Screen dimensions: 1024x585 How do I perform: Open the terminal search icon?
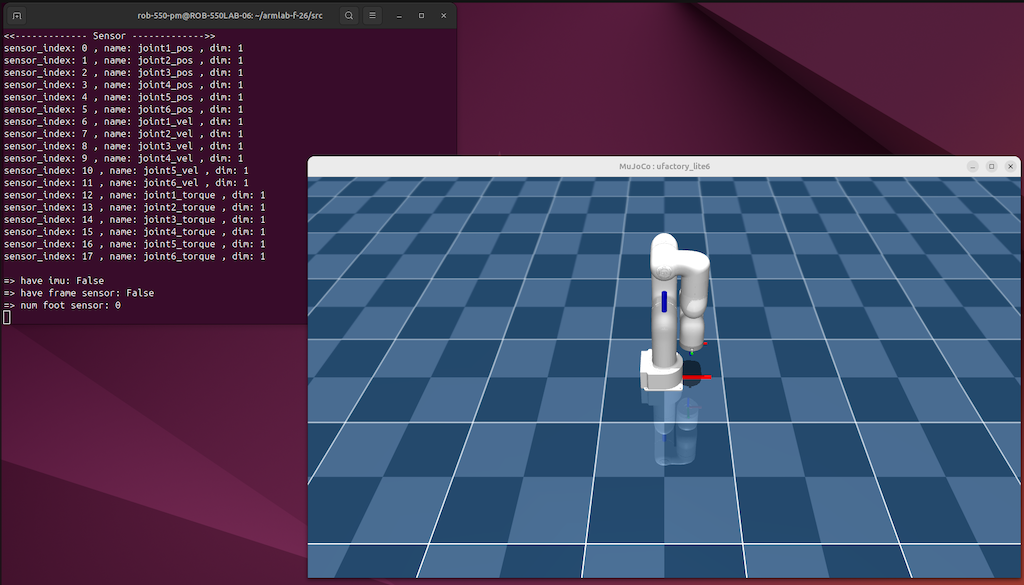[349, 15]
